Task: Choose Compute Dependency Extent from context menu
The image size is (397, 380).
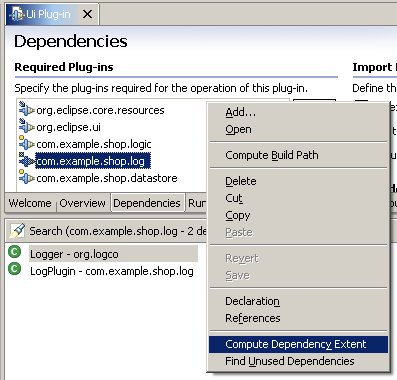Action: (x=298, y=344)
